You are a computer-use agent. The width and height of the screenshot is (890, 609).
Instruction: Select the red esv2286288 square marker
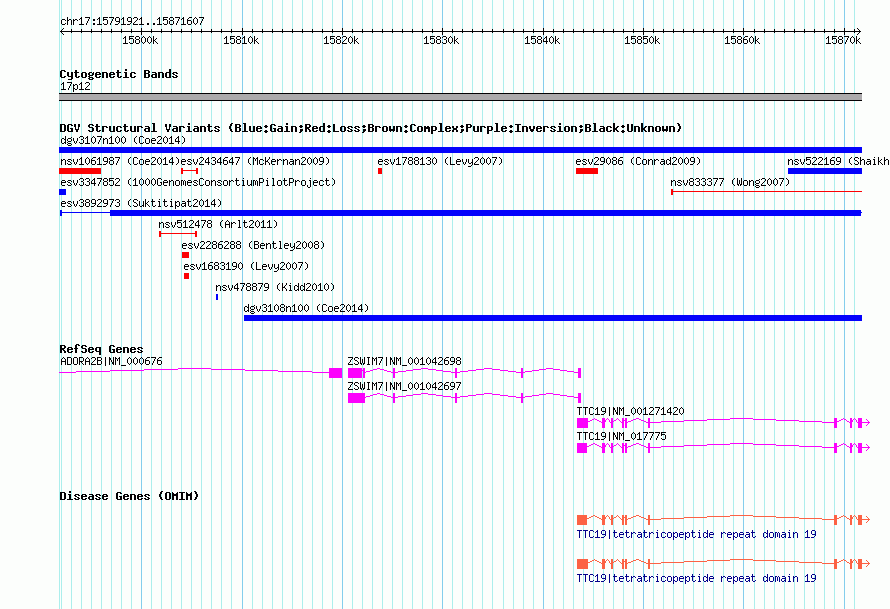point(185,255)
